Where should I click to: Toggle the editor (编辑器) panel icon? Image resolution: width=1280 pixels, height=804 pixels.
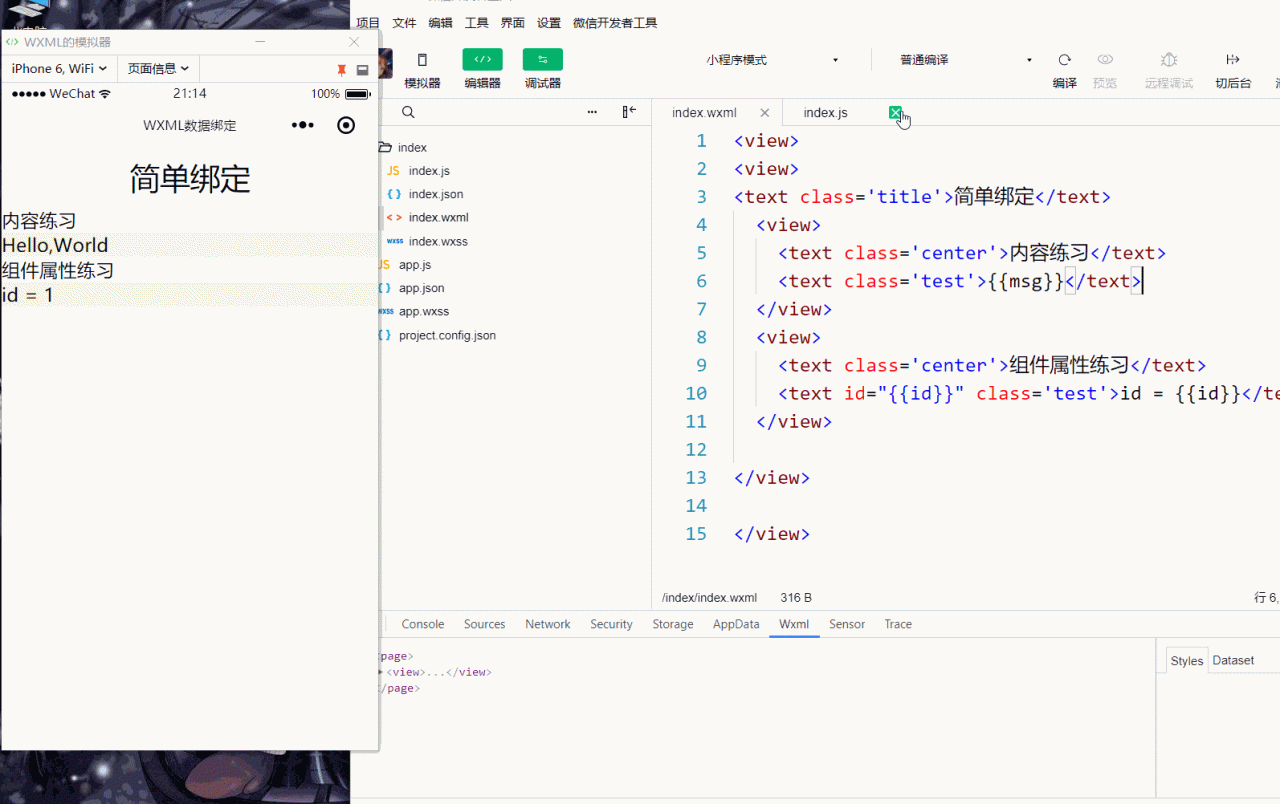click(482, 60)
